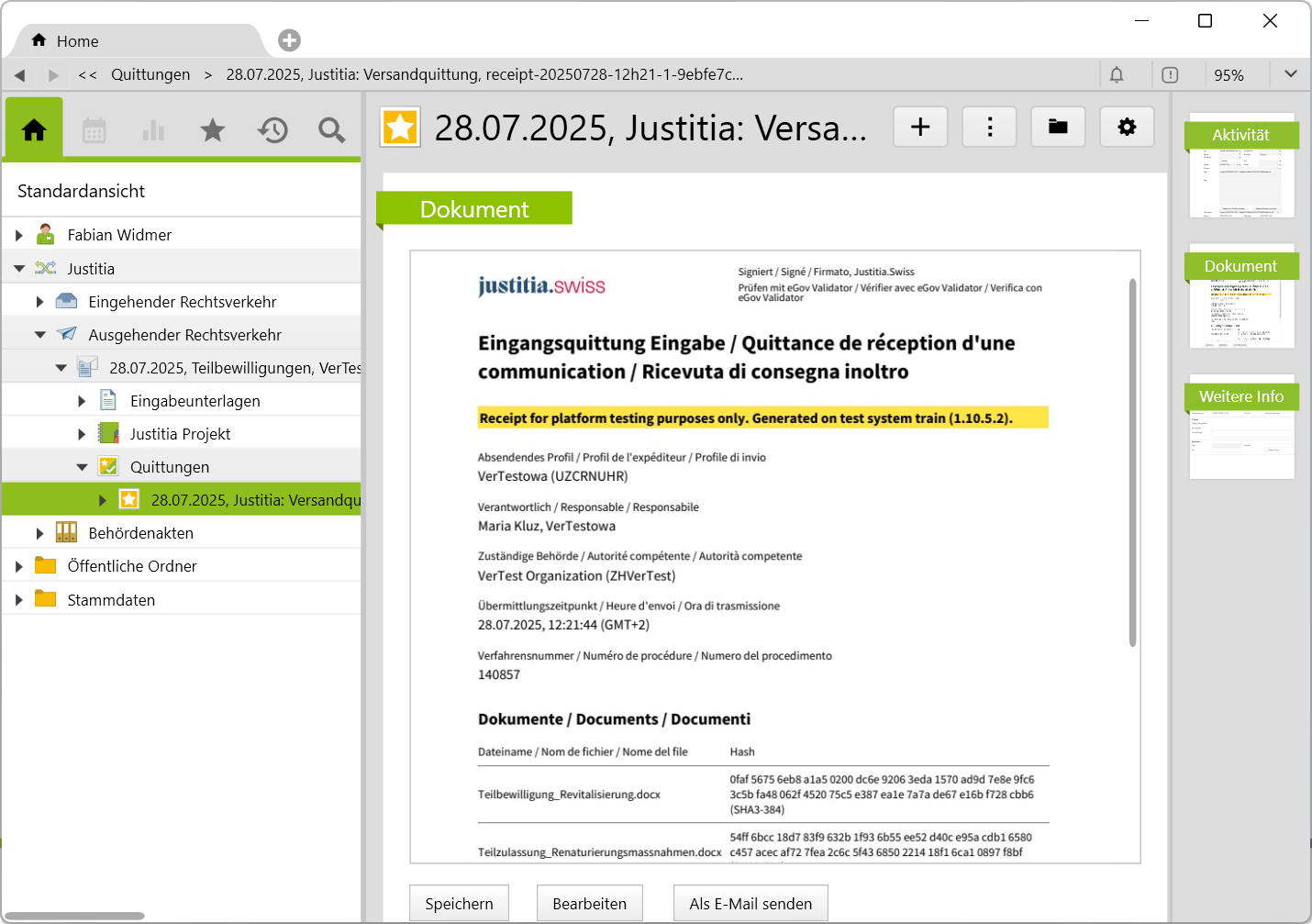Collapse Ausgehender Rechtsverkehr node
The image size is (1312, 924).
39,334
